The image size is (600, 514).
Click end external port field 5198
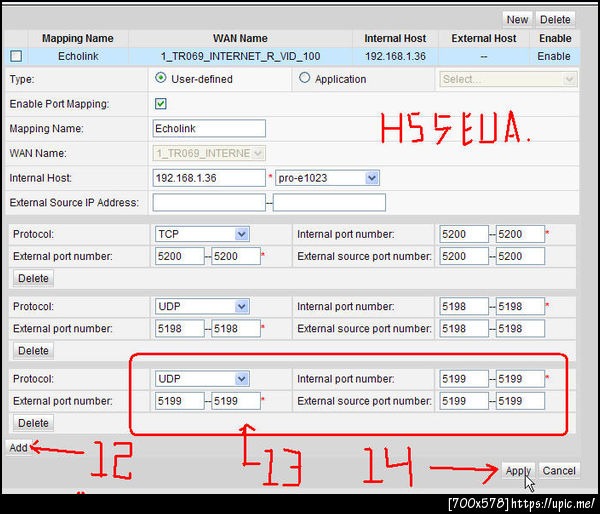click(x=236, y=328)
